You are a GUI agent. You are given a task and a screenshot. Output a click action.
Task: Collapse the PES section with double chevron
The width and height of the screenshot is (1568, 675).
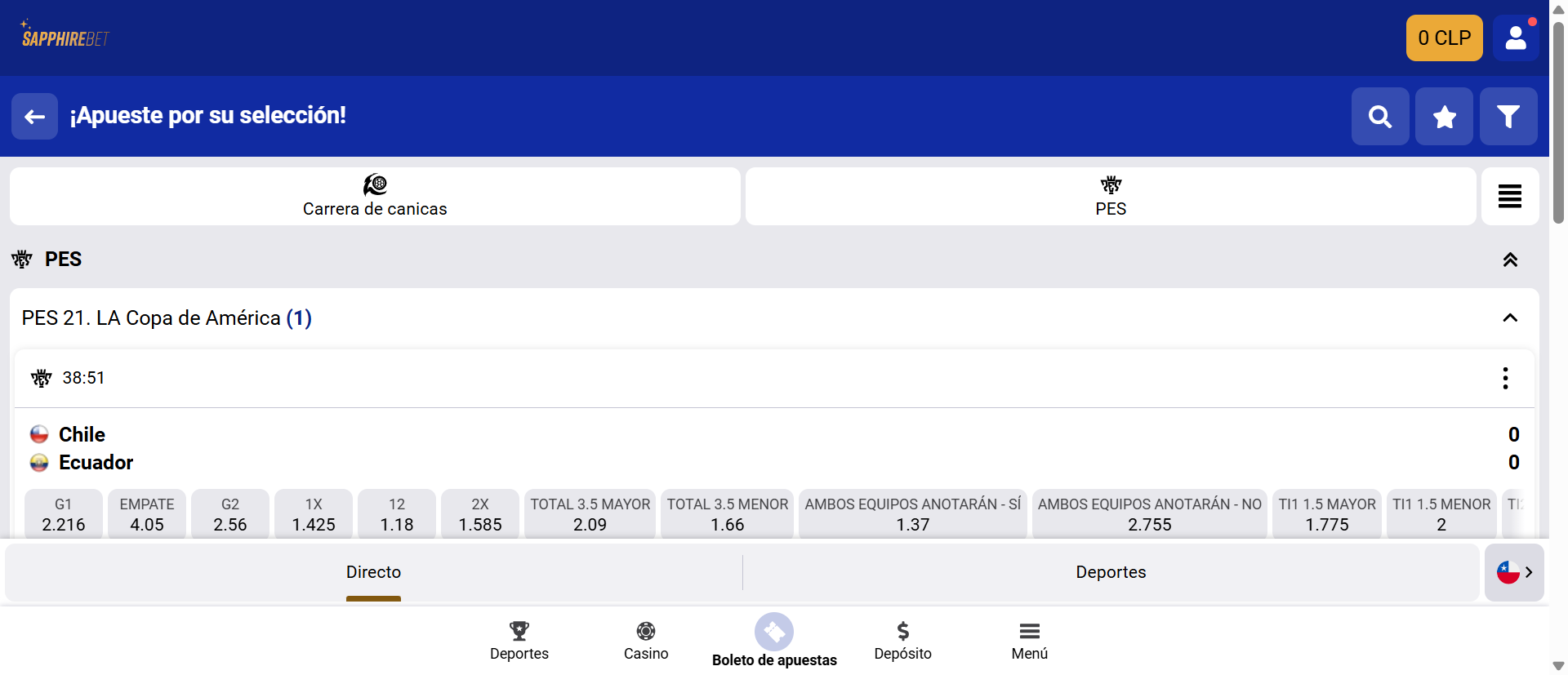click(x=1510, y=260)
